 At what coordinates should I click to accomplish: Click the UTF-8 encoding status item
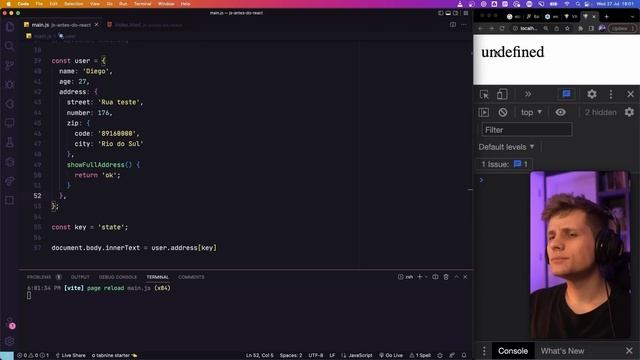(x=316, y=356)
